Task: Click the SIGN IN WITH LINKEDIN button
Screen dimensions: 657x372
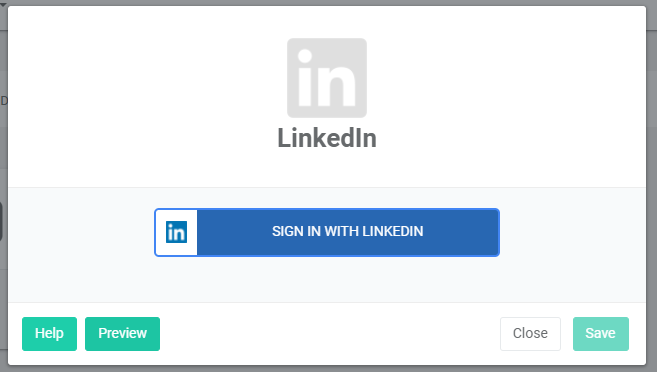Action: [x=327, y=232]
